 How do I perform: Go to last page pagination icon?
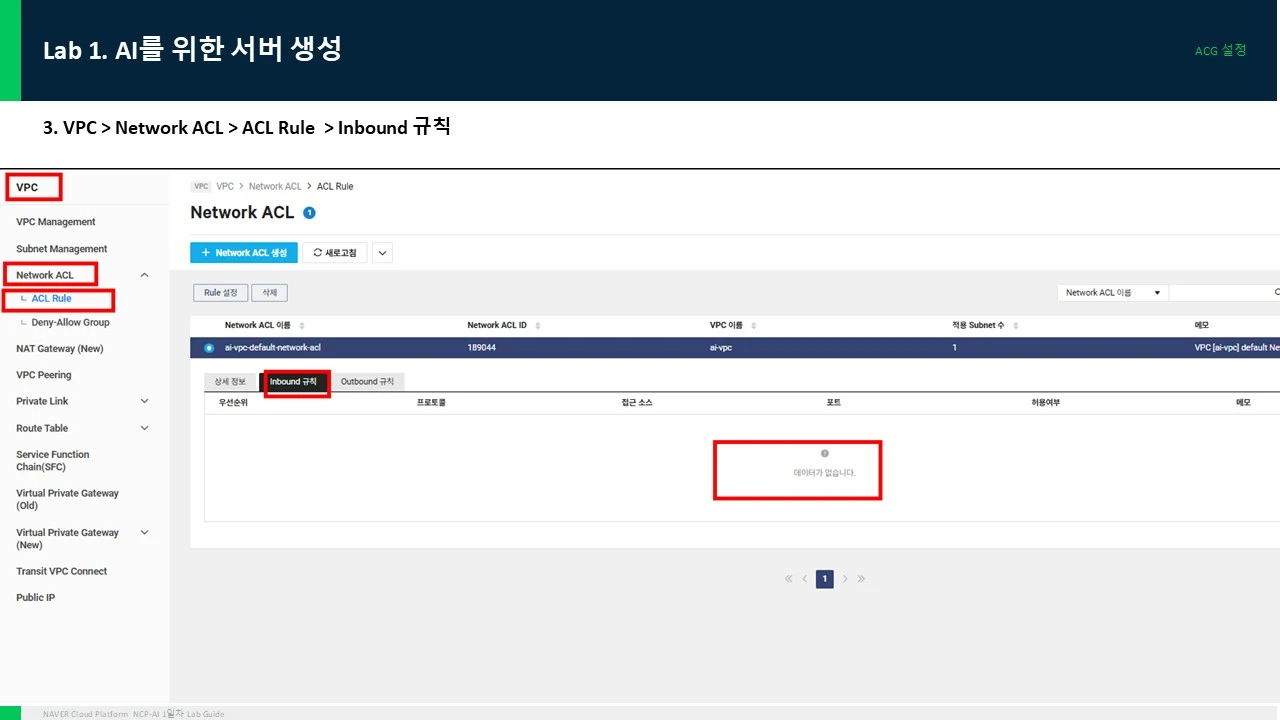click(x=861, y=579)
